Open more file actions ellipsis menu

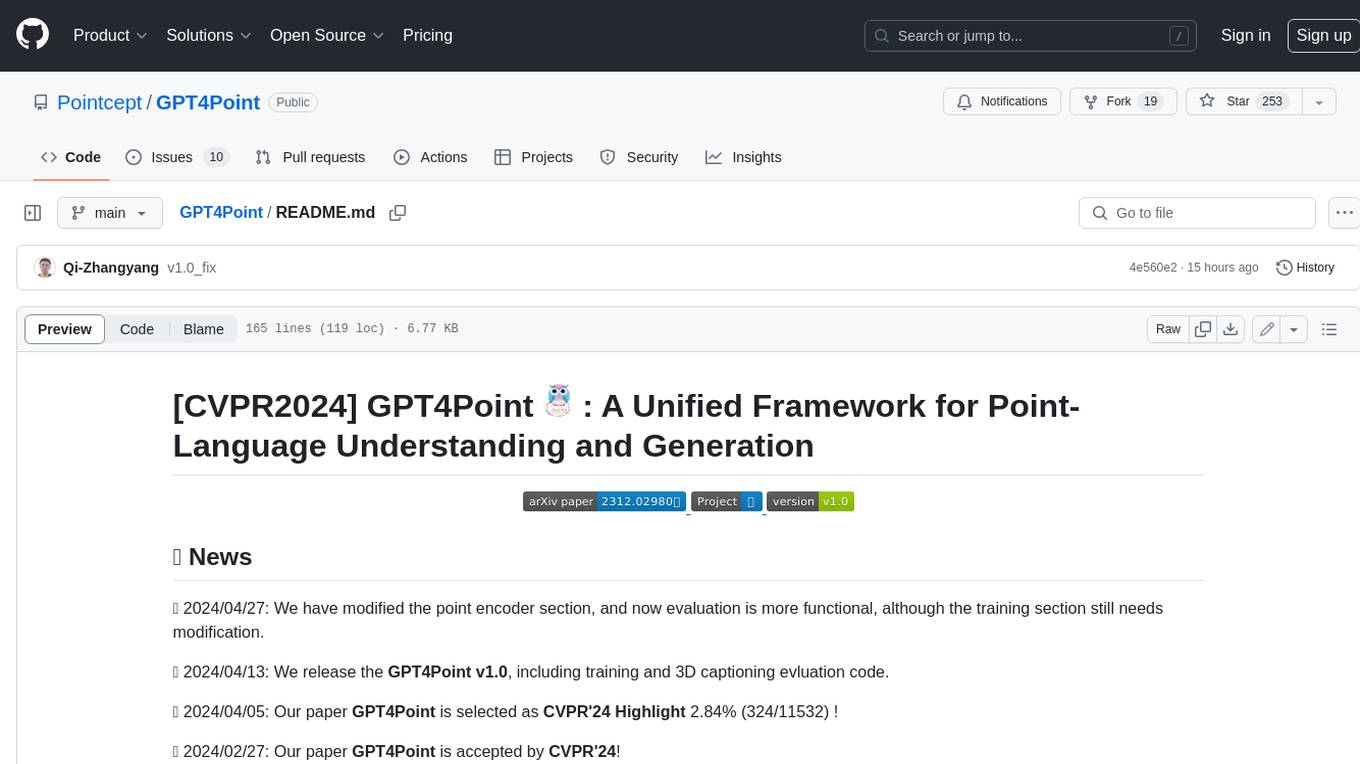[x=1344, y=213]
